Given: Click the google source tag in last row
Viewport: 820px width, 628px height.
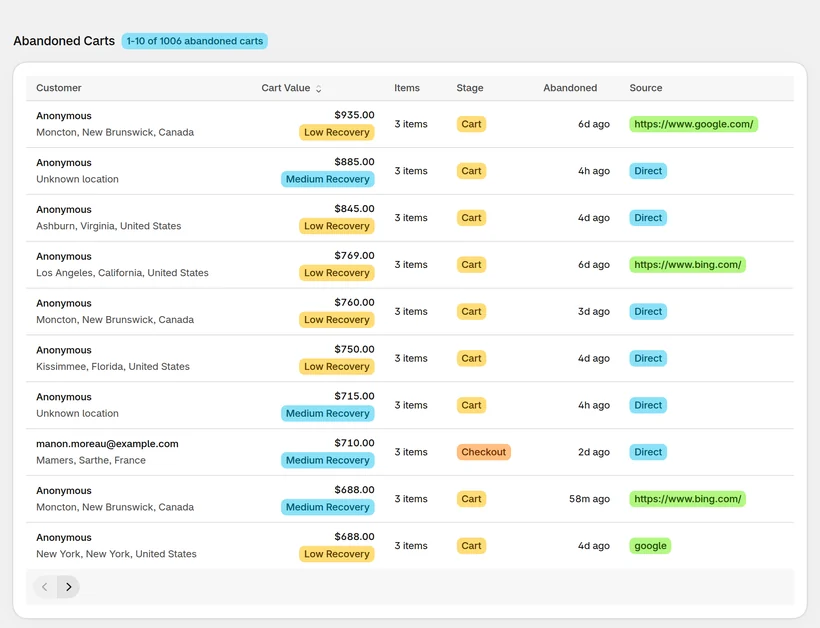Looking at the screenshot, I should (x=650, y=545).
